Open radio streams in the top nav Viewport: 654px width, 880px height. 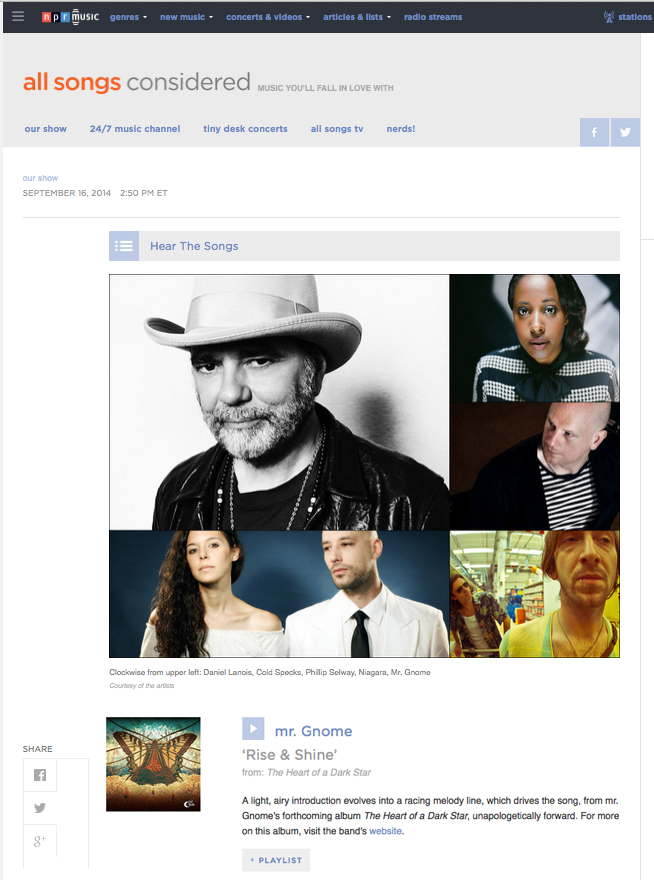433,17
